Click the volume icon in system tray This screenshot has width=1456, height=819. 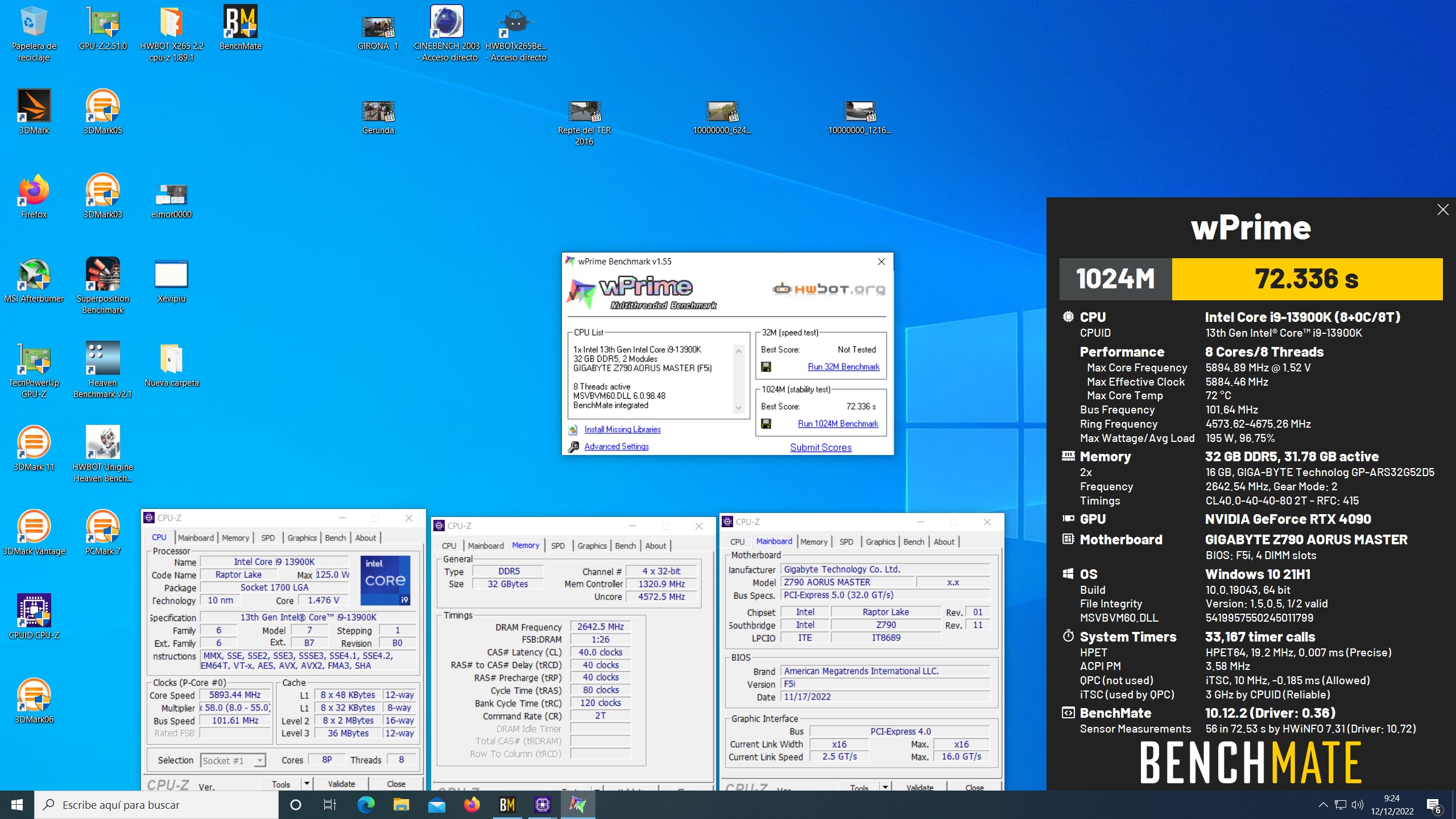(1357, 805)
